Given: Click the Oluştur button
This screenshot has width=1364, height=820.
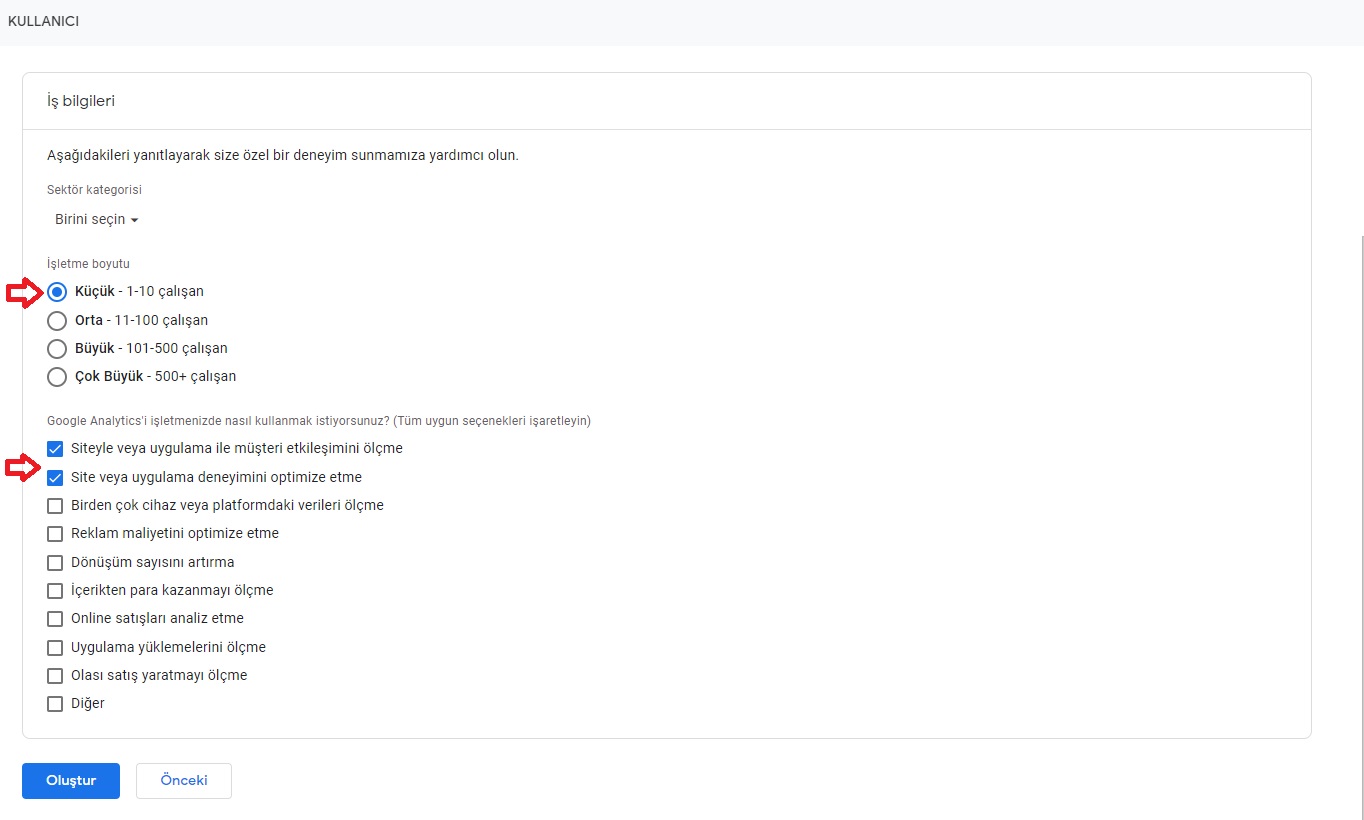Looking at the screenshot, I should (x=71, y=781).
